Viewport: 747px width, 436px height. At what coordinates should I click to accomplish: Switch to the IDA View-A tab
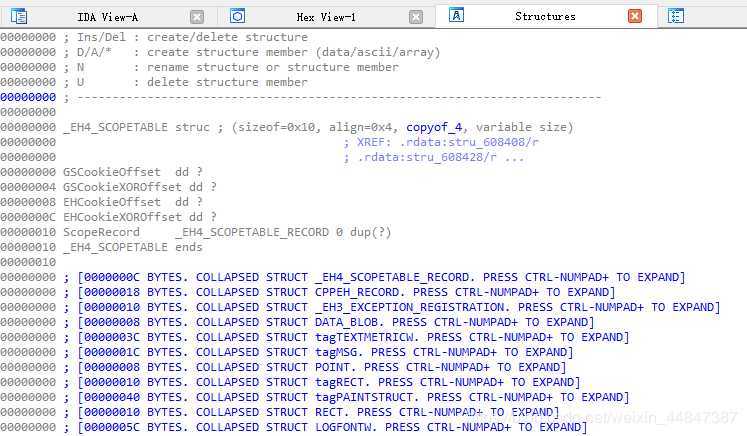click(x=108, y=17)
